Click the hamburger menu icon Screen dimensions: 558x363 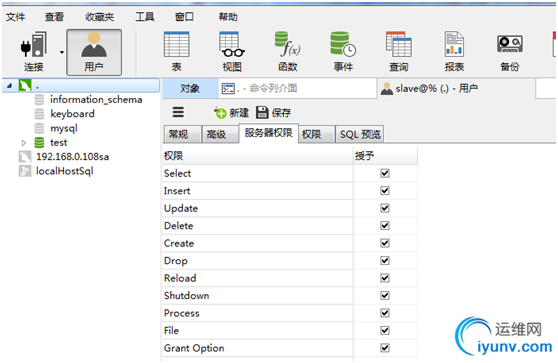178,112
